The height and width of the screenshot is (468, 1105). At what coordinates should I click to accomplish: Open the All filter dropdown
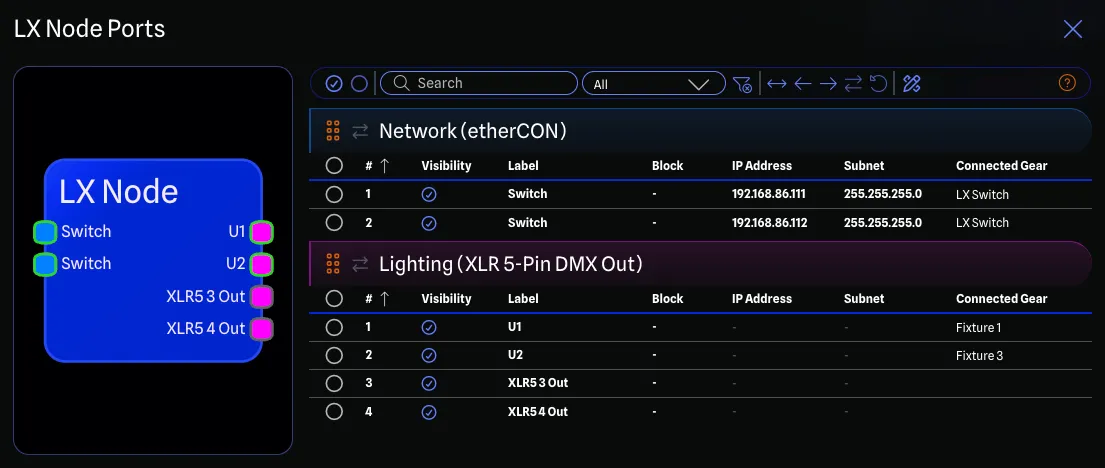[x=653, y=84]
